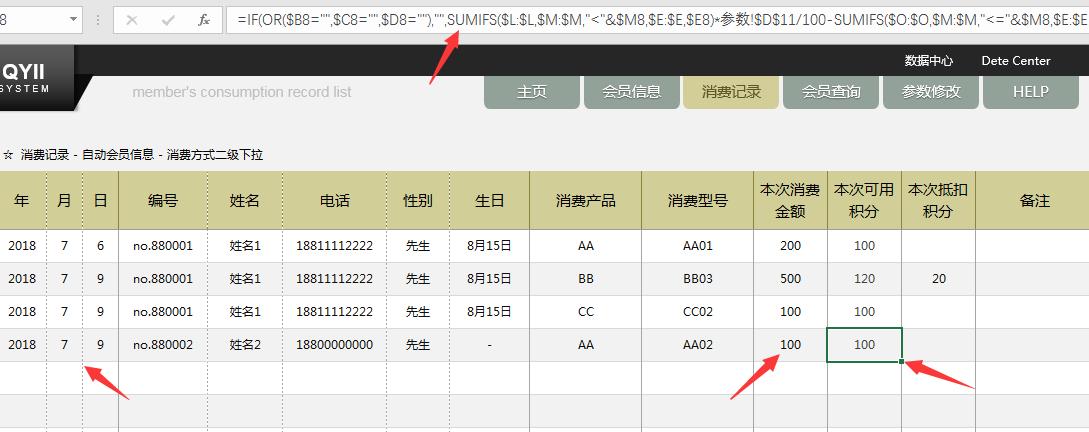This screenshot has height=432, width=1089.
Task: Select the 电话 column header
Action: coord(335,201)
